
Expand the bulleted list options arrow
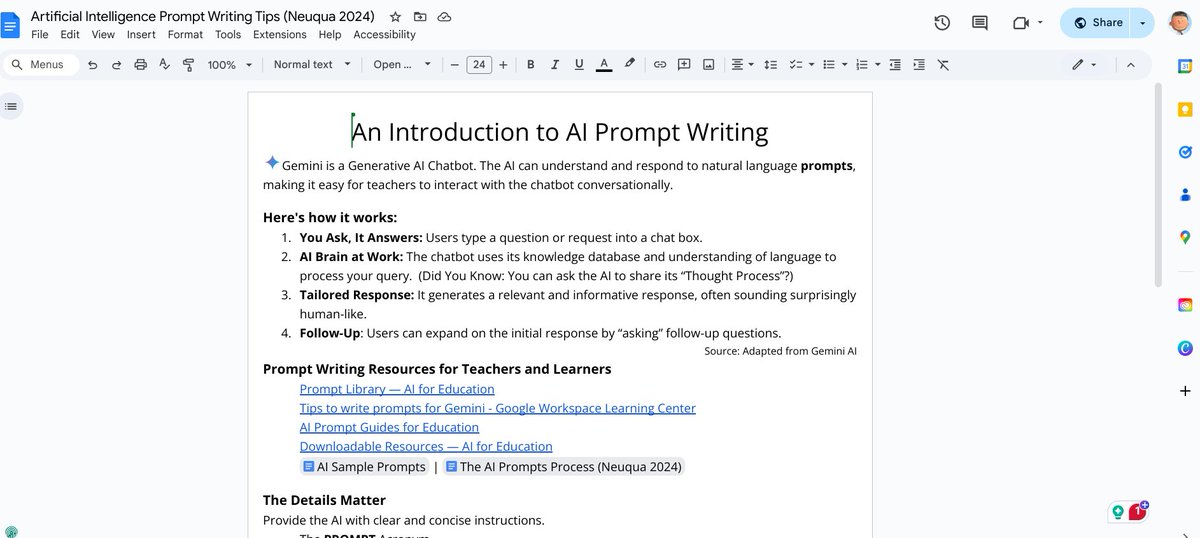pos(844,64)
